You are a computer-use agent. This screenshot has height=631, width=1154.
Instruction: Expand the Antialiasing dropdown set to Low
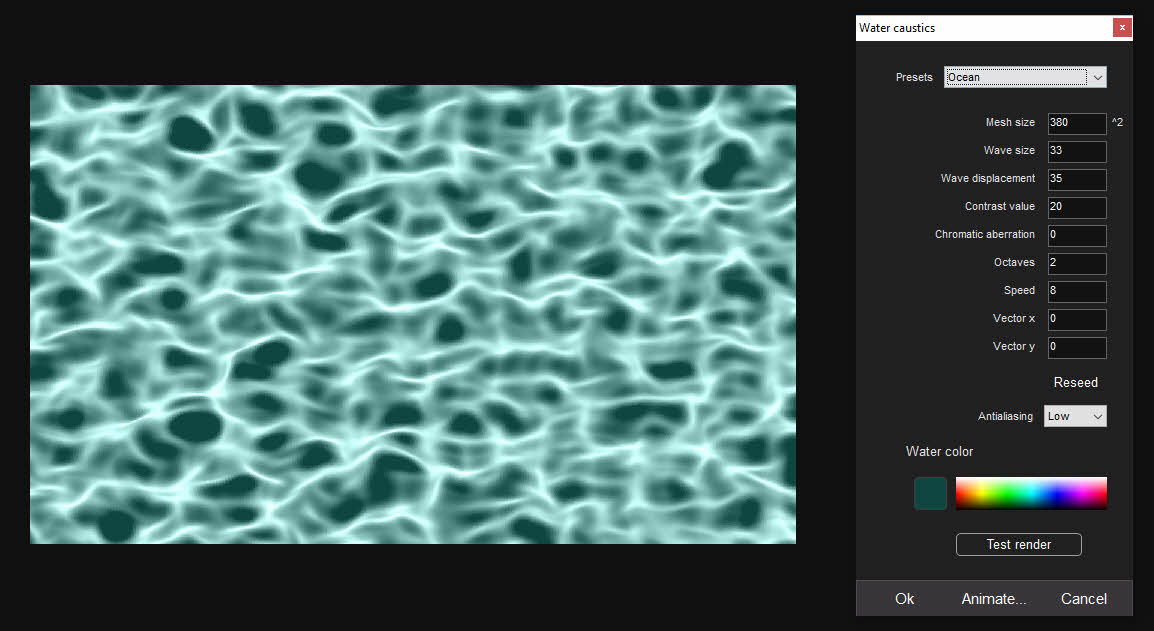point(1075,416)
